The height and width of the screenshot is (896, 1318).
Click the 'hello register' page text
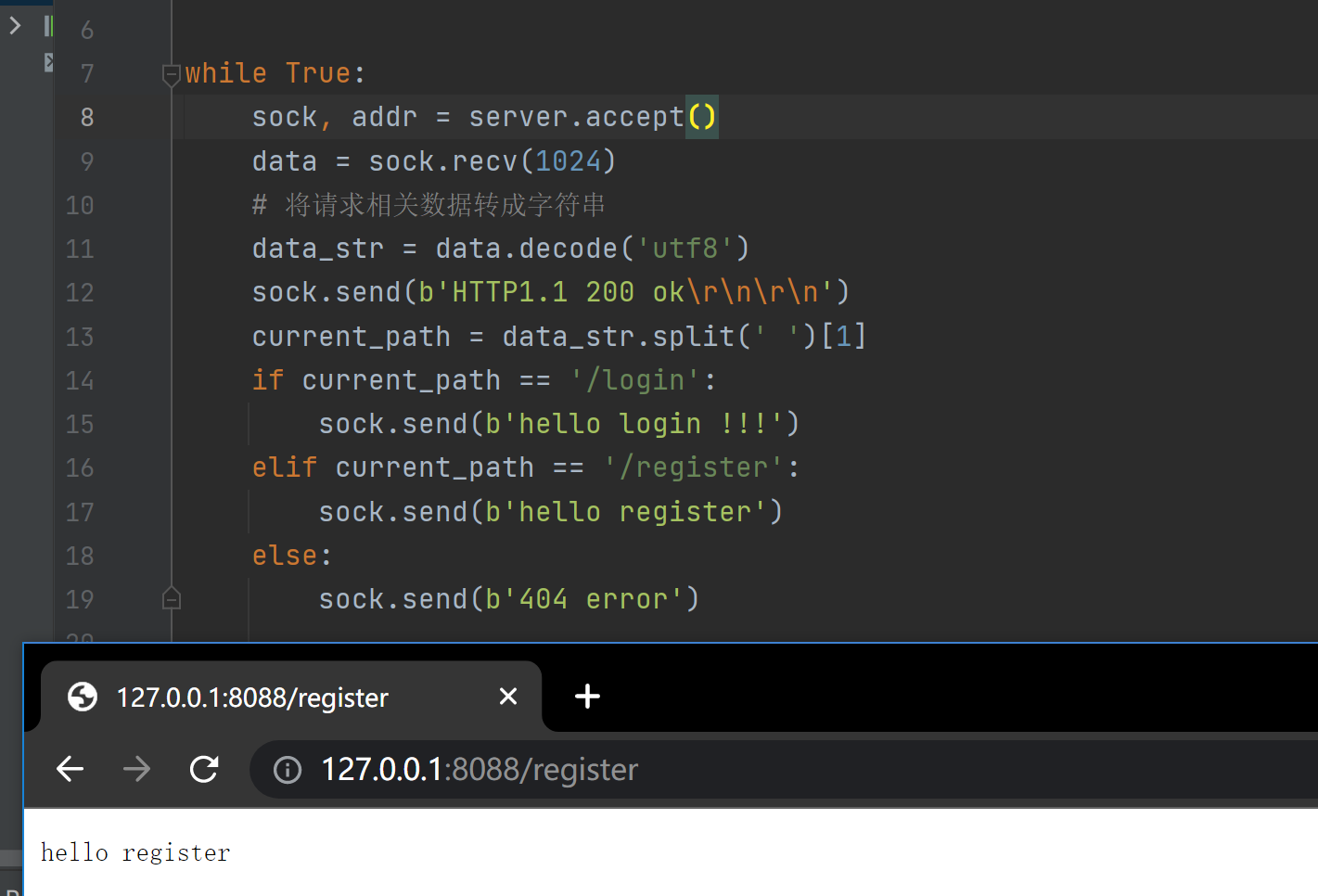135,852
